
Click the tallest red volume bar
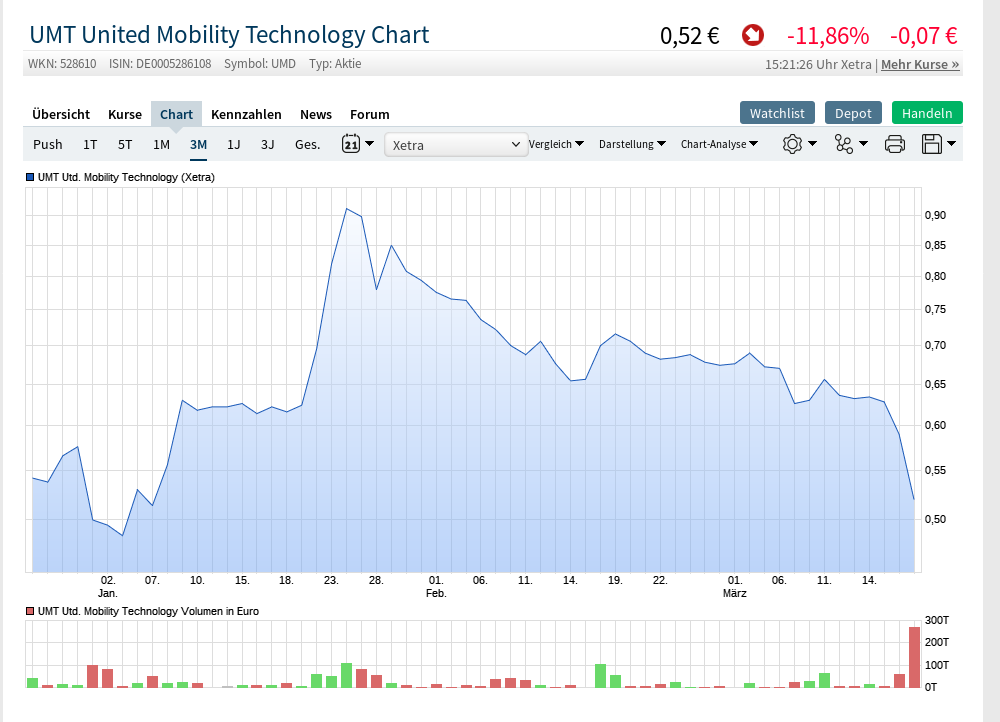[x=915, y=657]
